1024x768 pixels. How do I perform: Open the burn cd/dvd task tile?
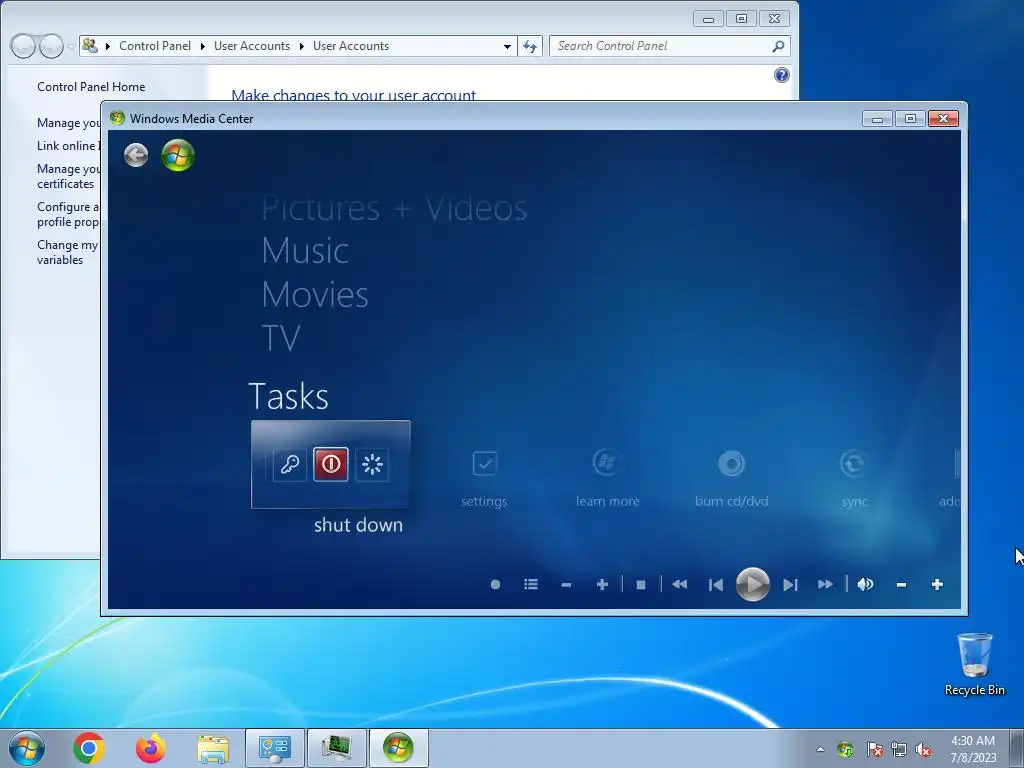(731, 478)
